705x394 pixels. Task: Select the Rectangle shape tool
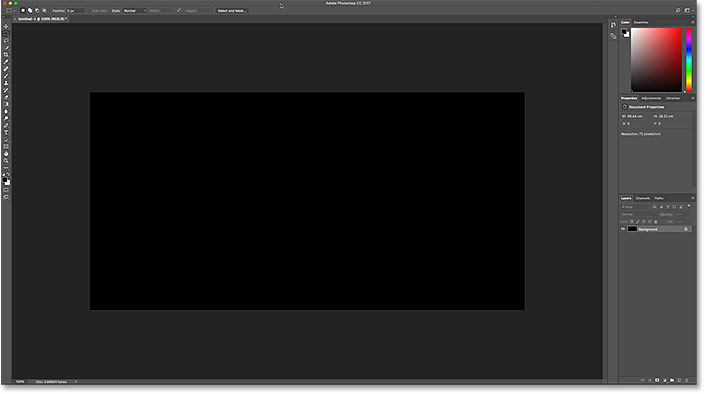click(x=6, y=147)
